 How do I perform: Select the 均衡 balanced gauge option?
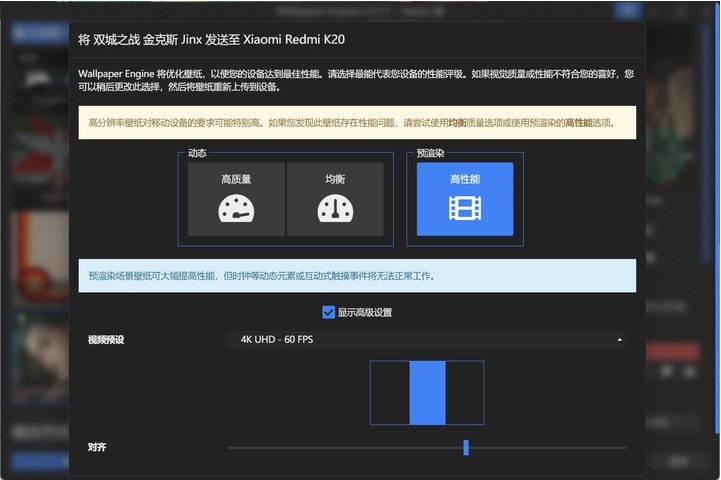point(335,199)
